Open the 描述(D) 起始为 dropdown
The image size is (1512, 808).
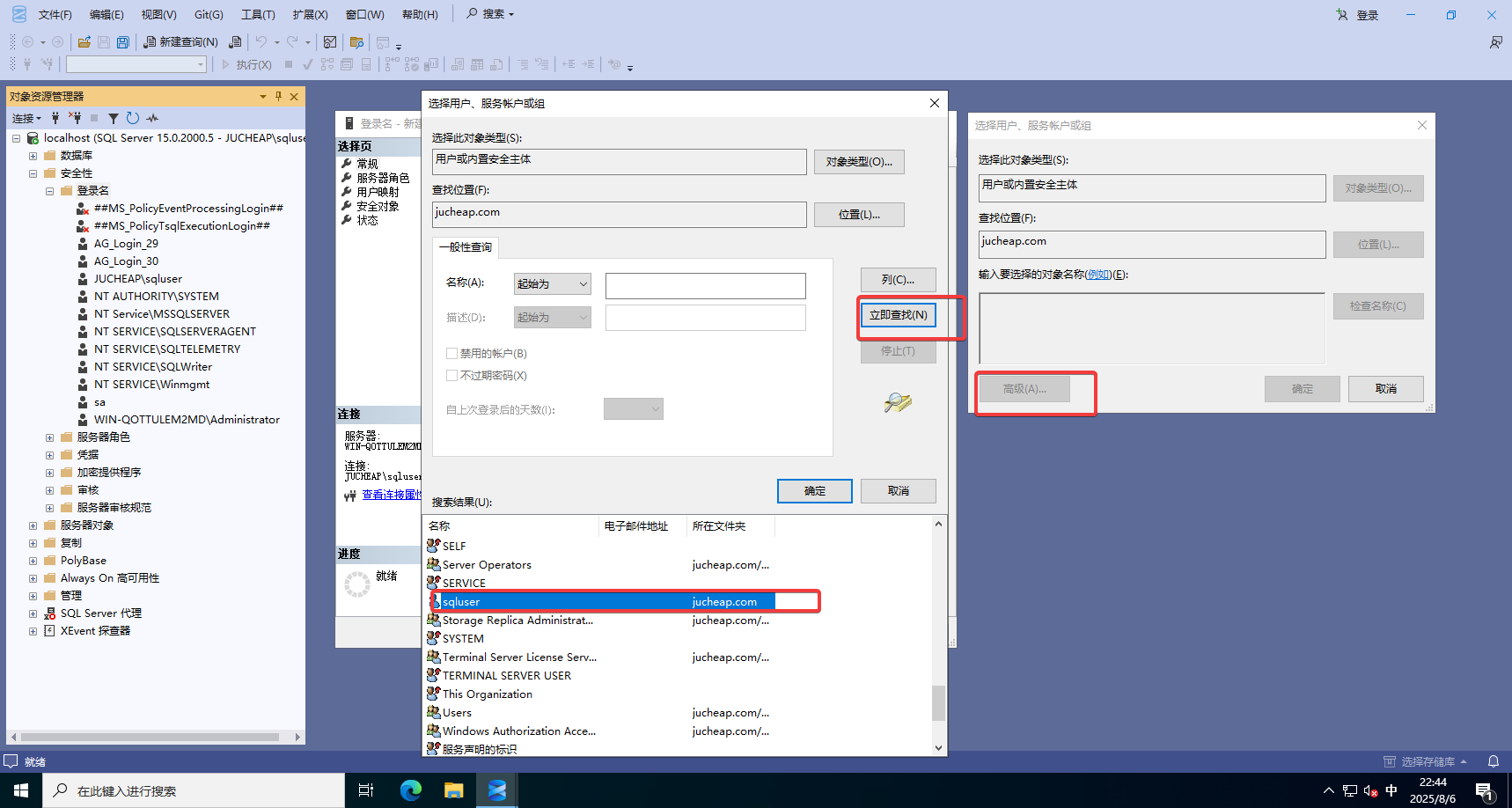[x=552, y=317]
